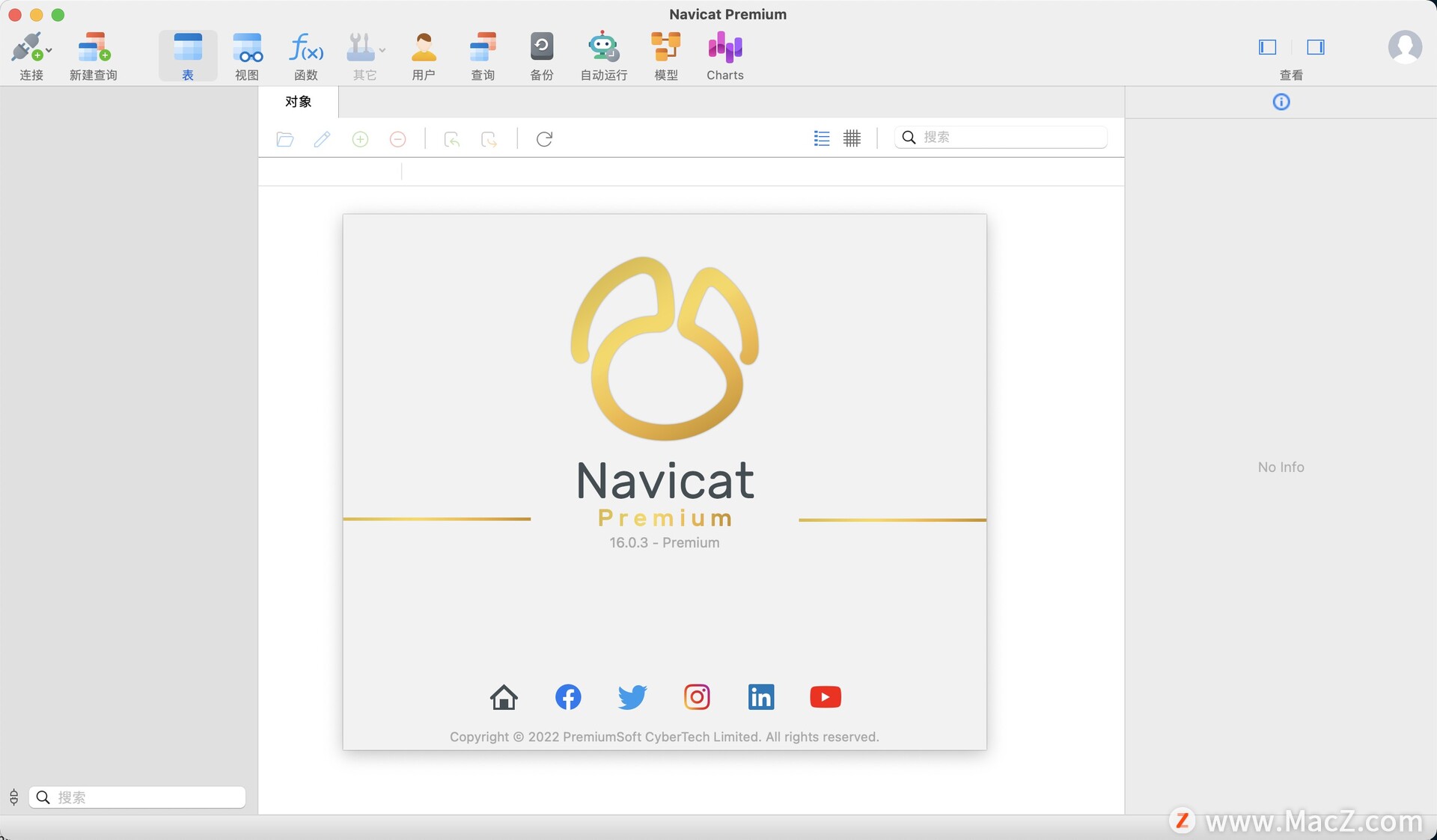Click the user account avatar
Viewport: 1437px width, 840px height.
point(1405,47)
